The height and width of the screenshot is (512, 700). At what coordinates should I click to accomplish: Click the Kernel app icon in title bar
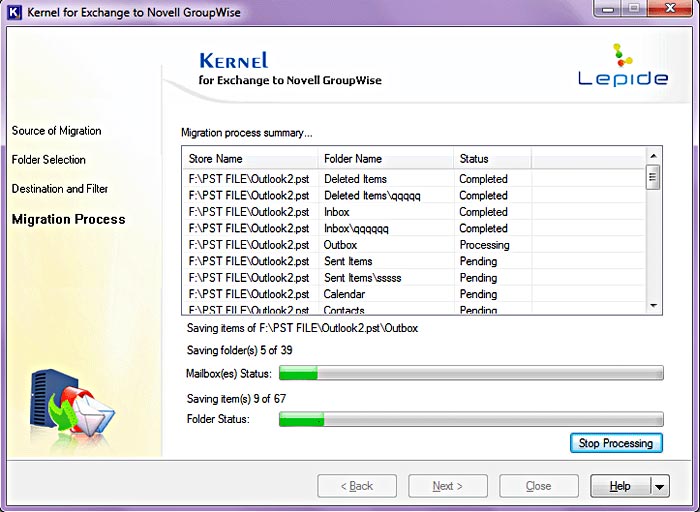pos(14,12)
